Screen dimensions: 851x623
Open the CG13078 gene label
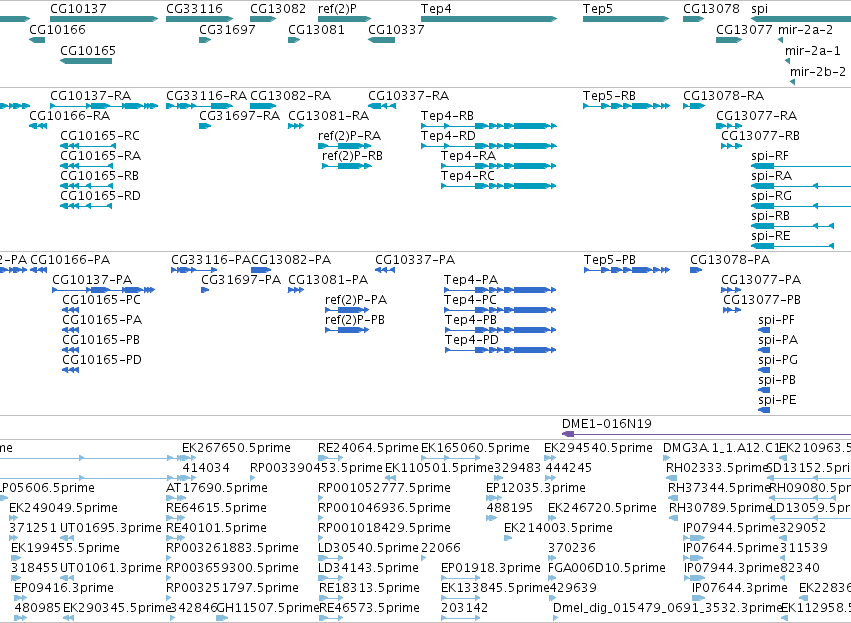tap(711, 9)
